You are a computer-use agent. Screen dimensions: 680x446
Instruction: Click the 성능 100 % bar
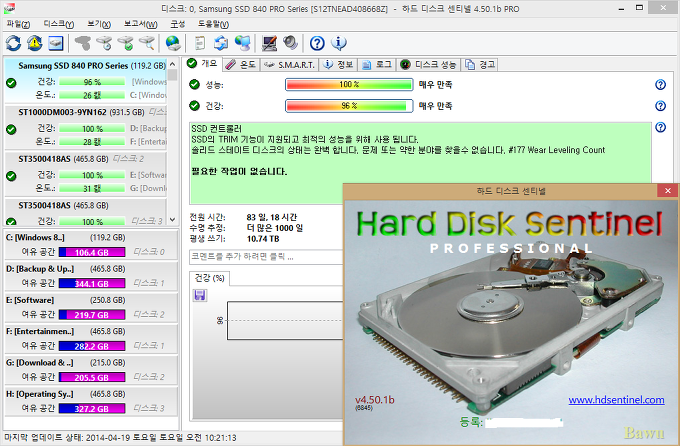point(349,85)
